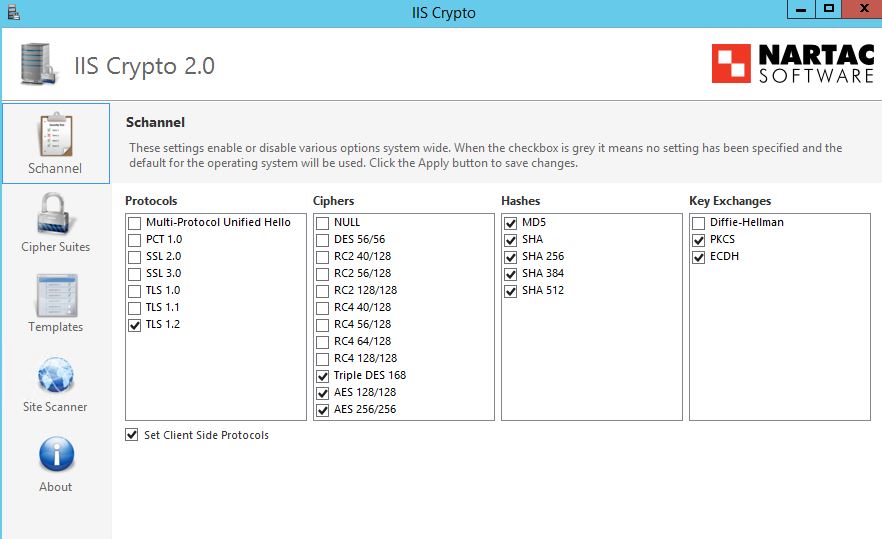The height and width of the screenshot is (539, 882).
Task: Uncheck the SHA 512 hash checkbox
Action: (510, 291)
